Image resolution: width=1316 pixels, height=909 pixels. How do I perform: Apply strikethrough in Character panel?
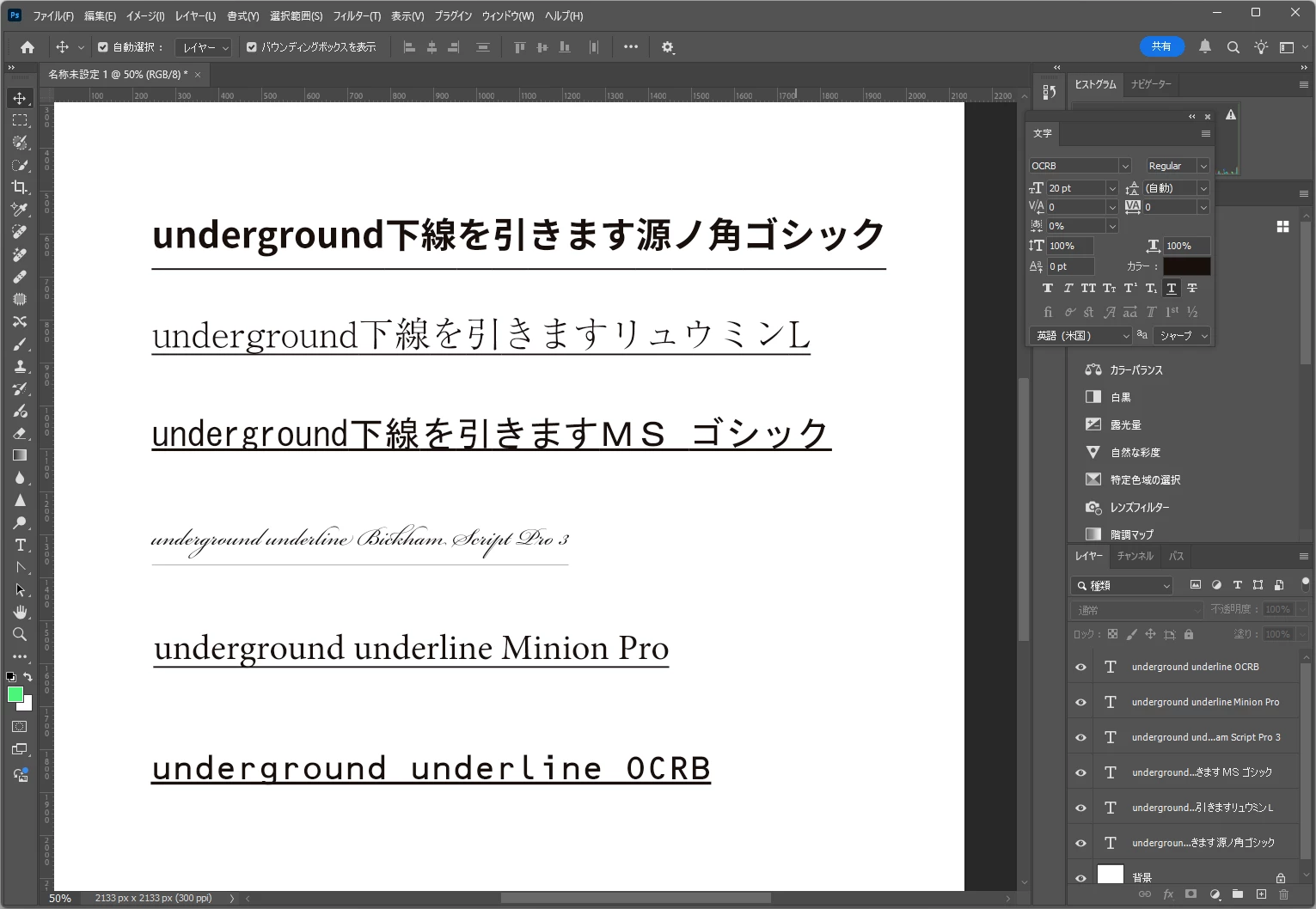[x=1192, y=288]
